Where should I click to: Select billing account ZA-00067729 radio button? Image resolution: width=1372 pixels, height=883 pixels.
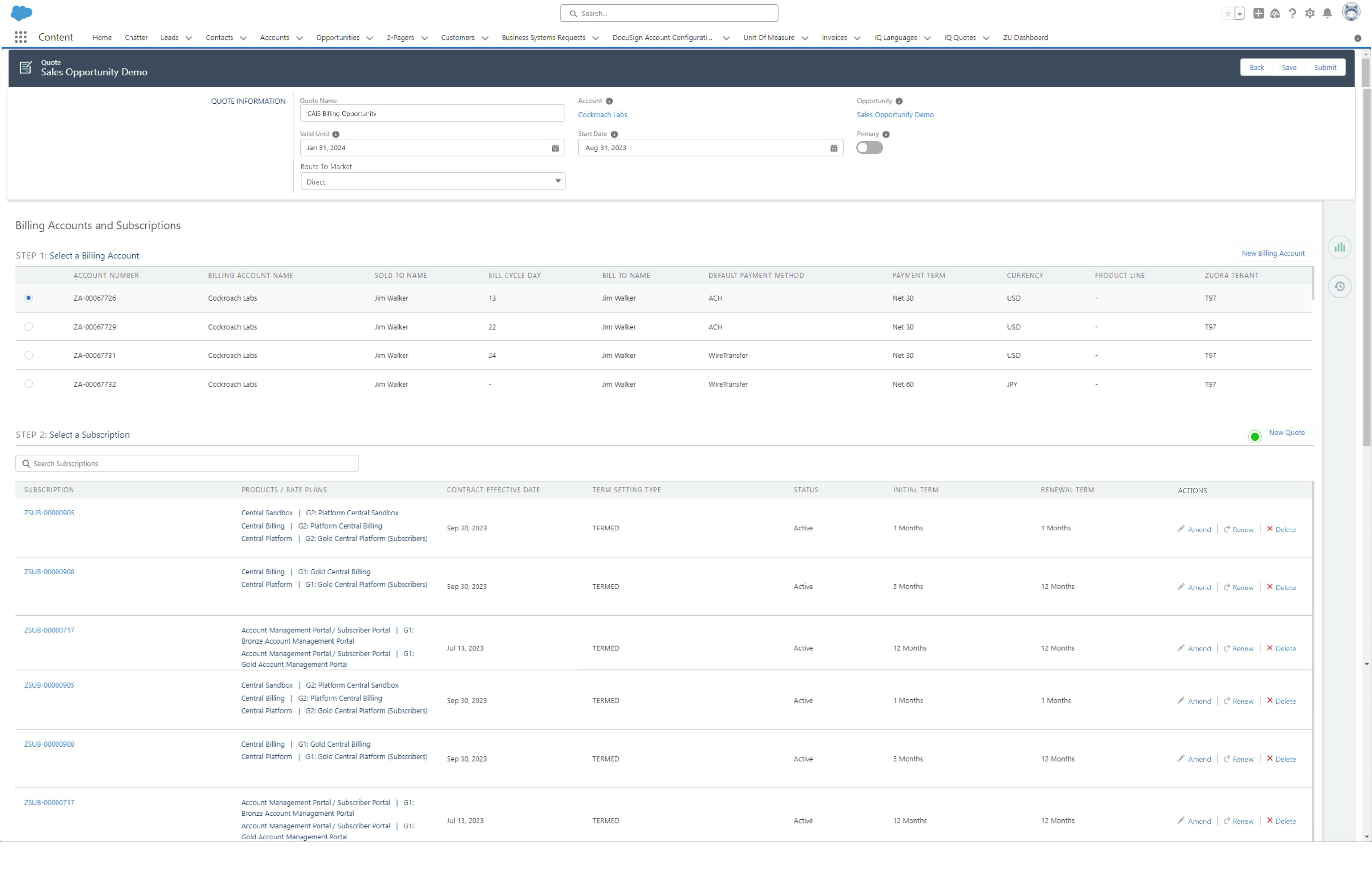click(29, 326)
